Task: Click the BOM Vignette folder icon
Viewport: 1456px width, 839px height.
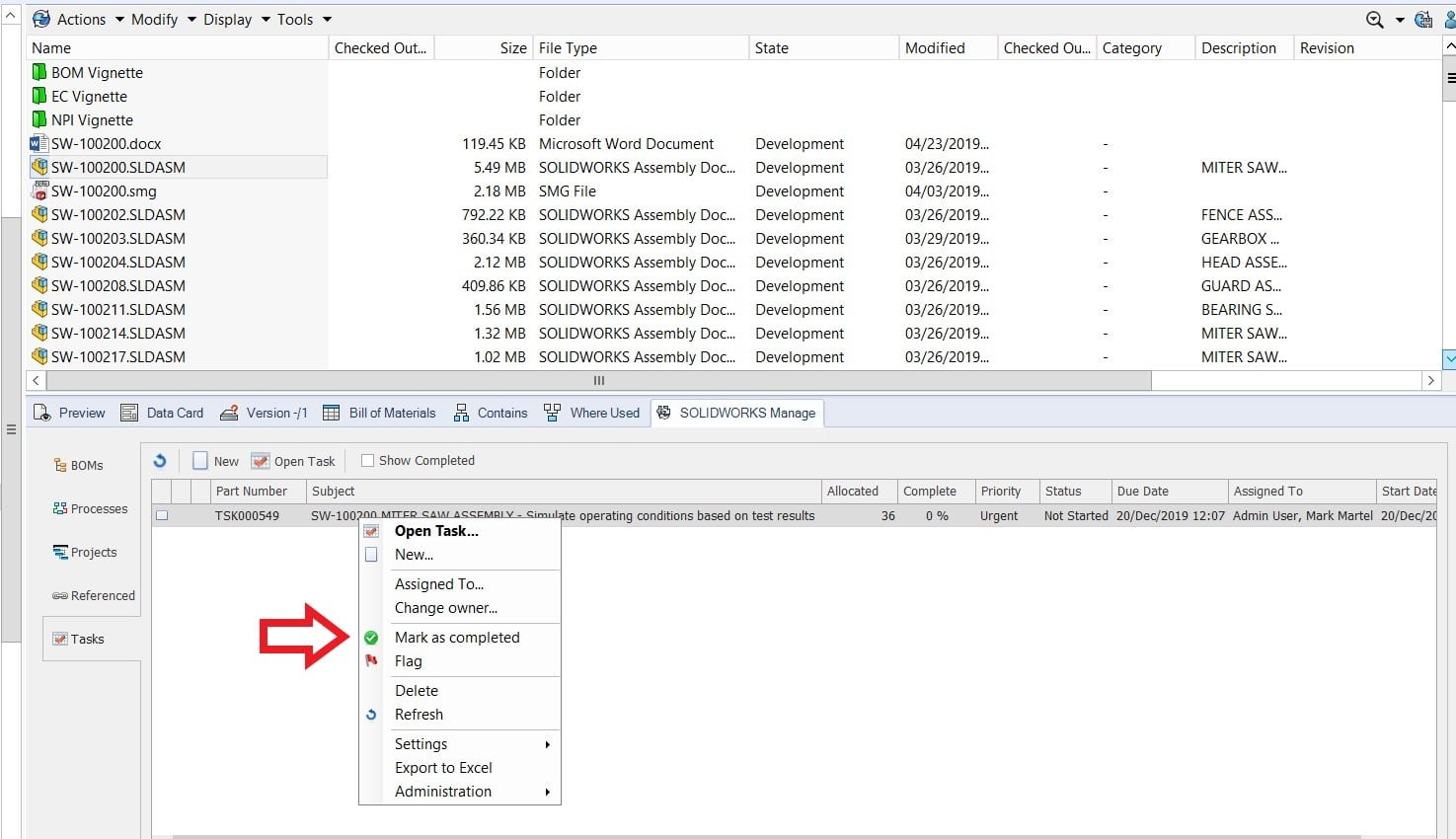Action: coord(39,72)
